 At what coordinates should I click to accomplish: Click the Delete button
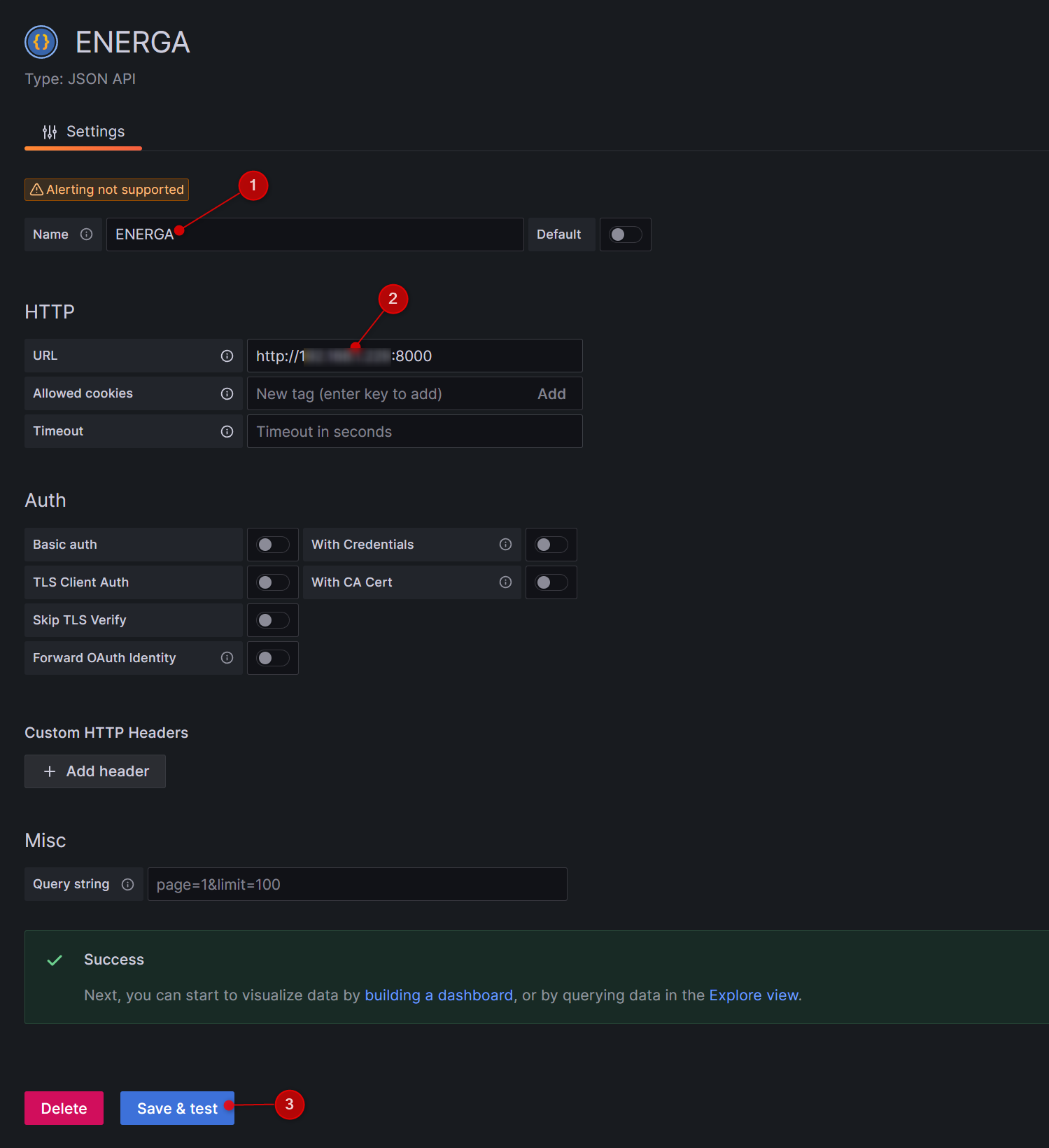pyautogui.click(x=64, y=1108)
